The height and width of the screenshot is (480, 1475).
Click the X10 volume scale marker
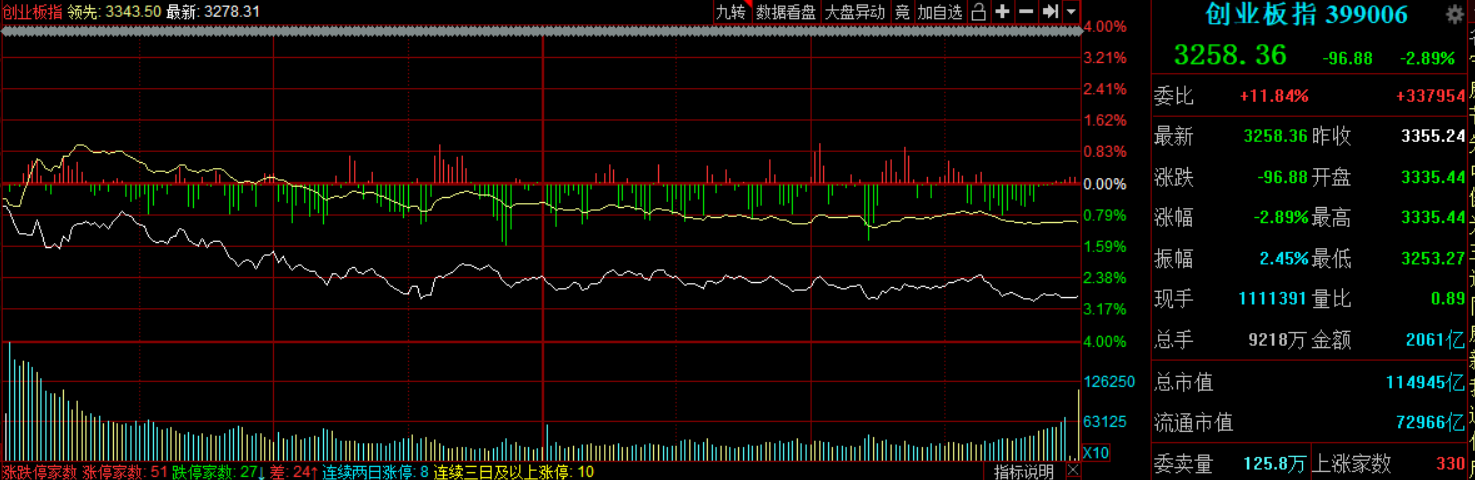click(1096, 452)
